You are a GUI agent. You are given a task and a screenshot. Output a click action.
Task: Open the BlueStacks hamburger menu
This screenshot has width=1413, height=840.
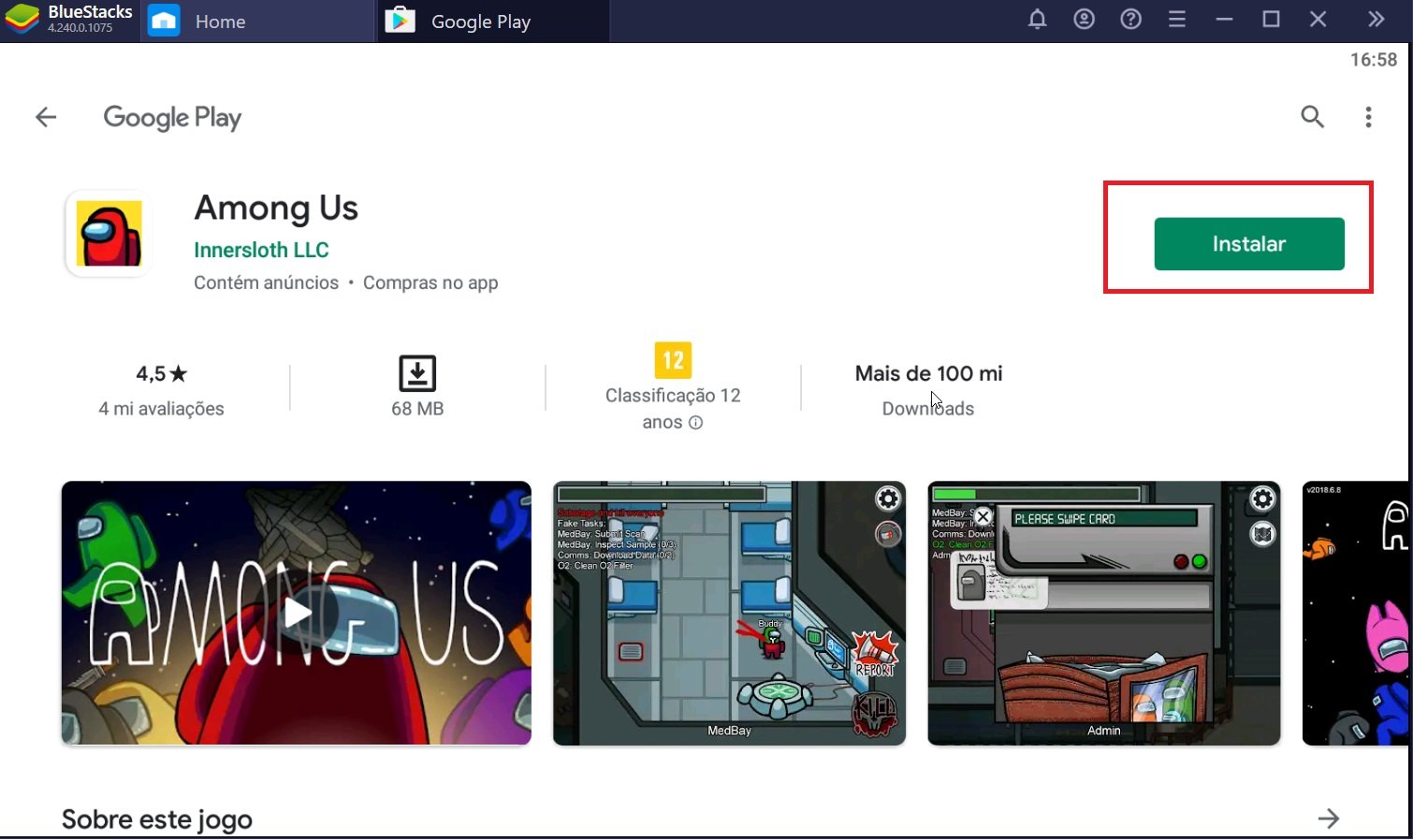[1177, 20]
